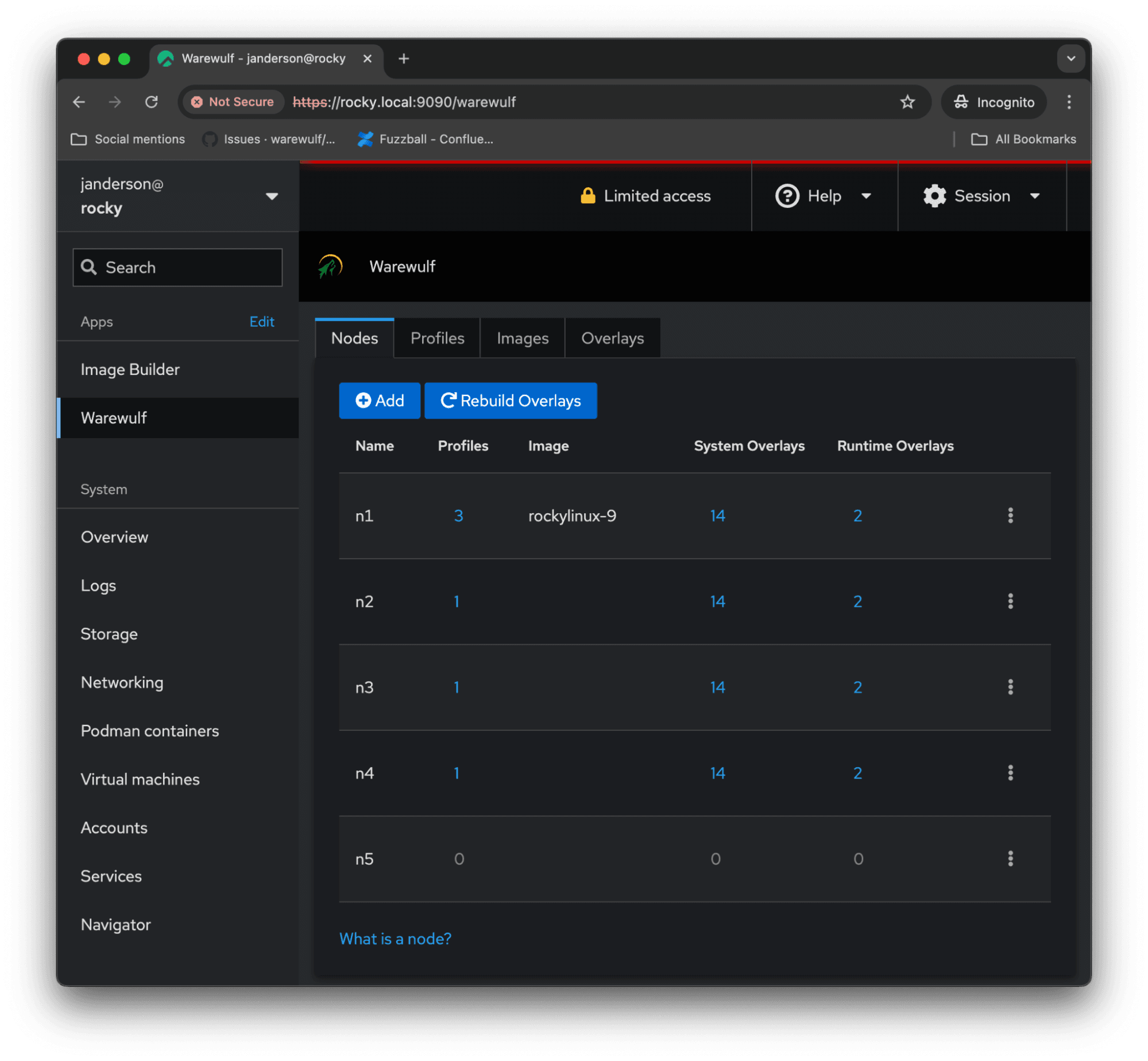Open Virtual machines in sidebar
The image size is (1148, 1061).
178,780
